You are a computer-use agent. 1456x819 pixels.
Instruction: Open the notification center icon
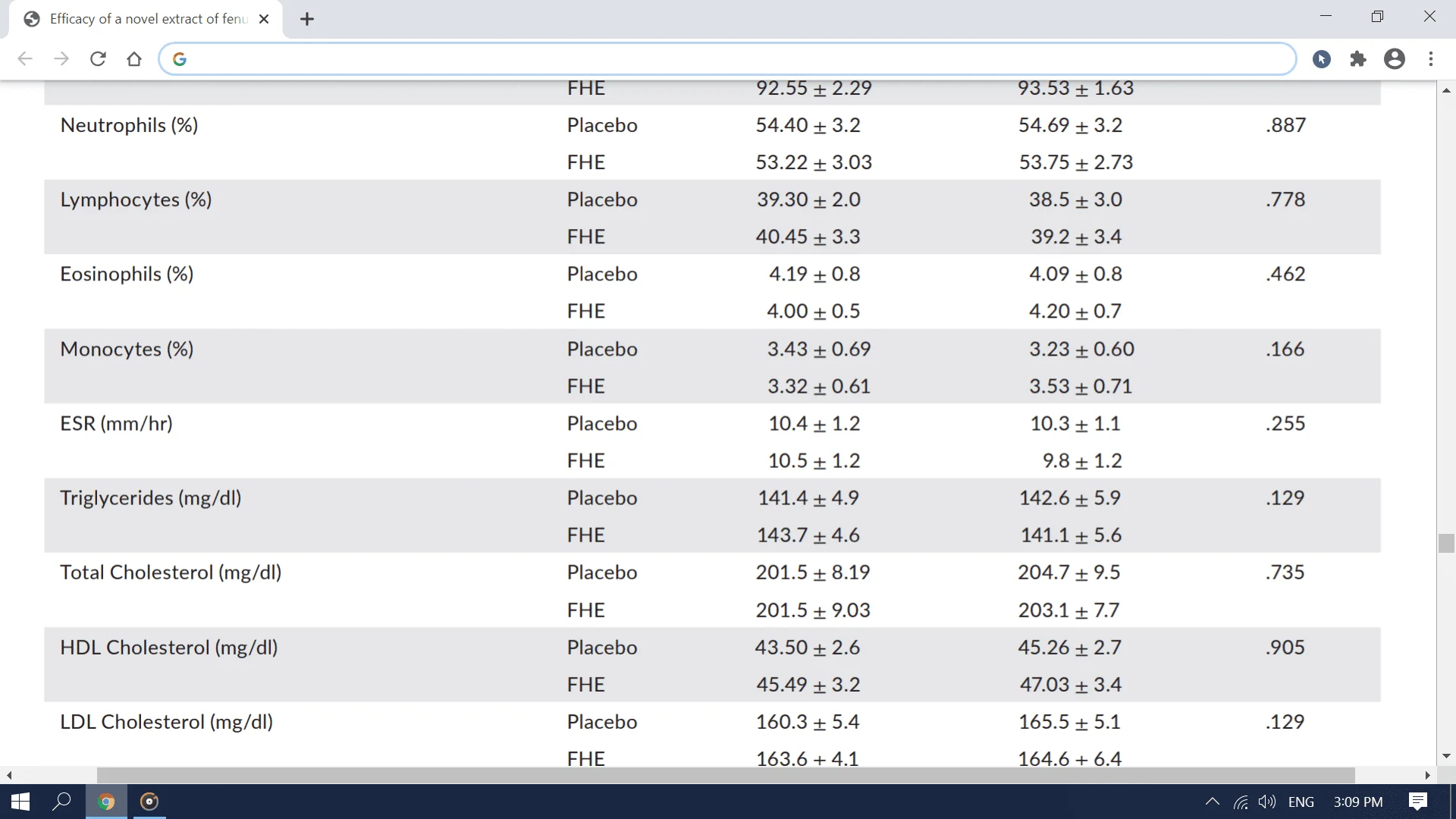[x=1418, y=802]
